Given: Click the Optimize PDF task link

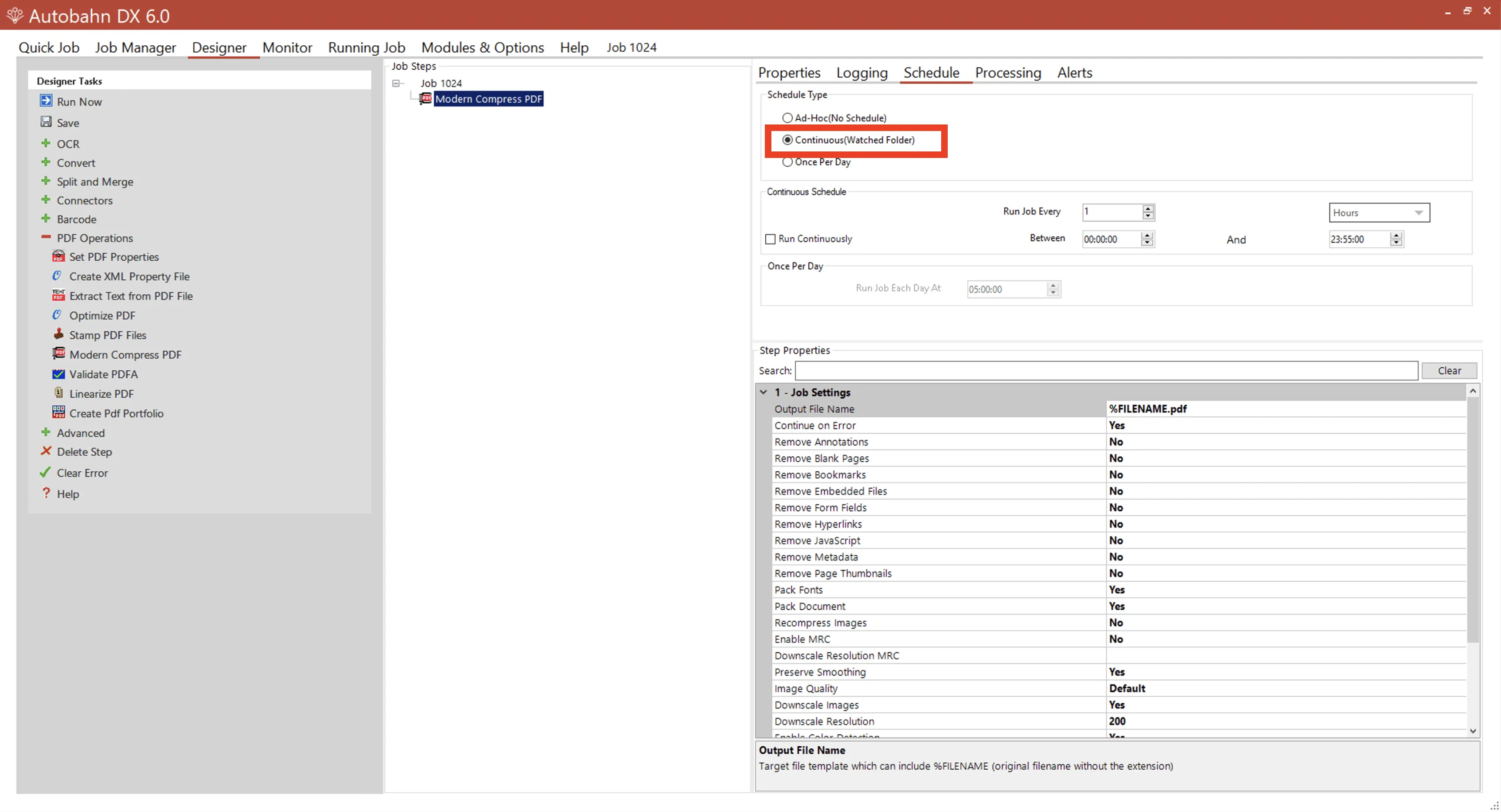Looking at the screenshot, I should point(103,316).
